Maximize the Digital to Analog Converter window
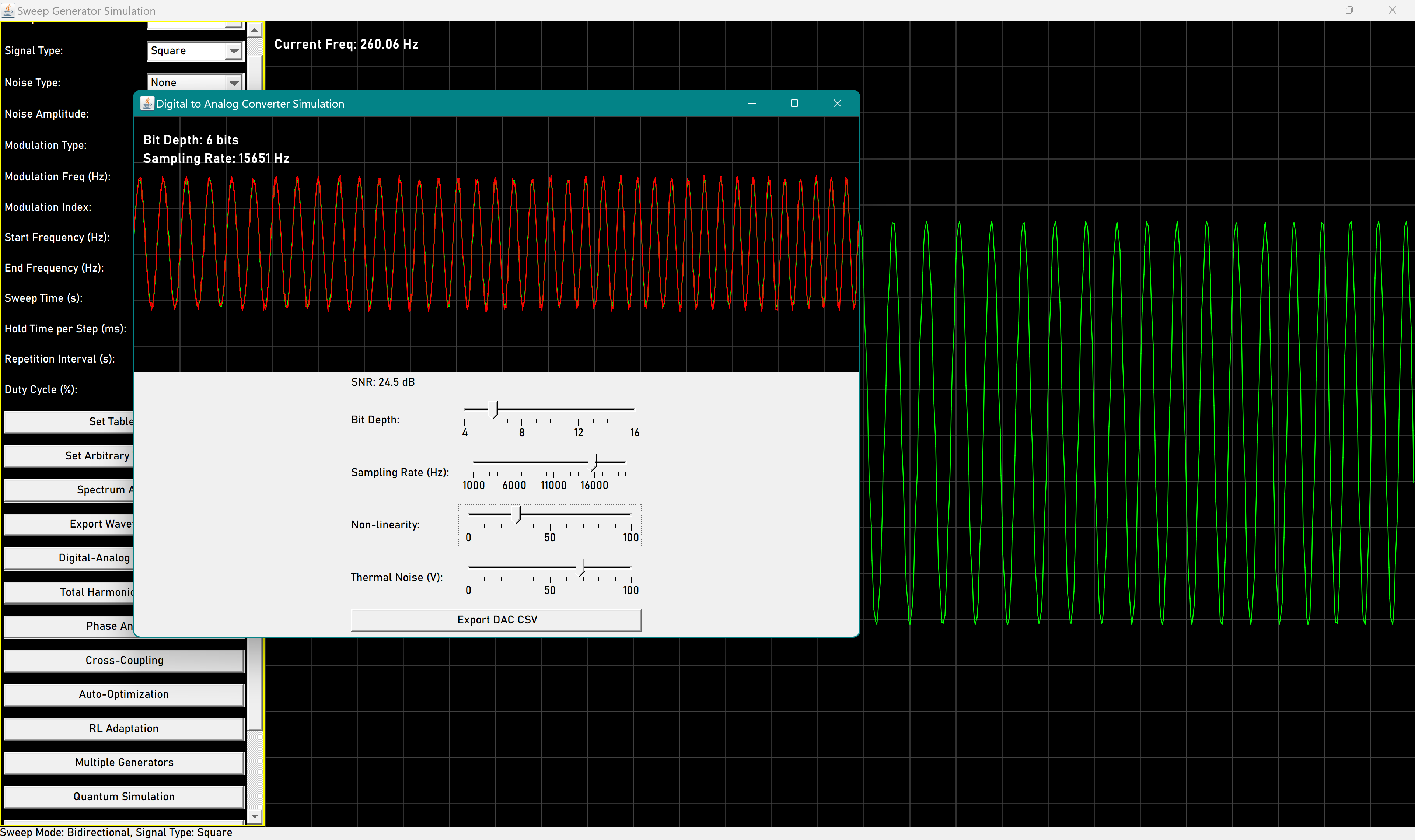Image resolution: width=1415 pixels, height=840 pixels. coord(794,104)
